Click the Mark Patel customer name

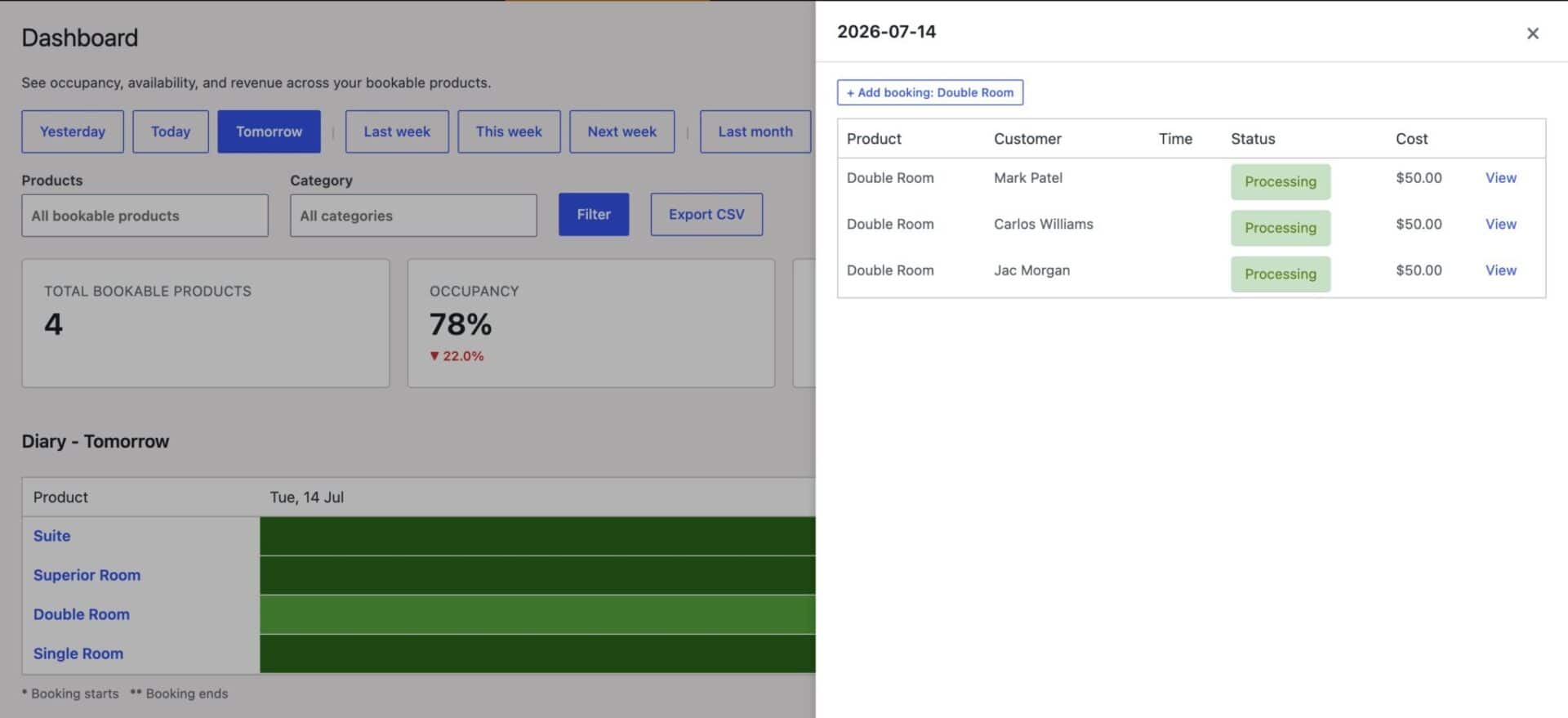1027,177
